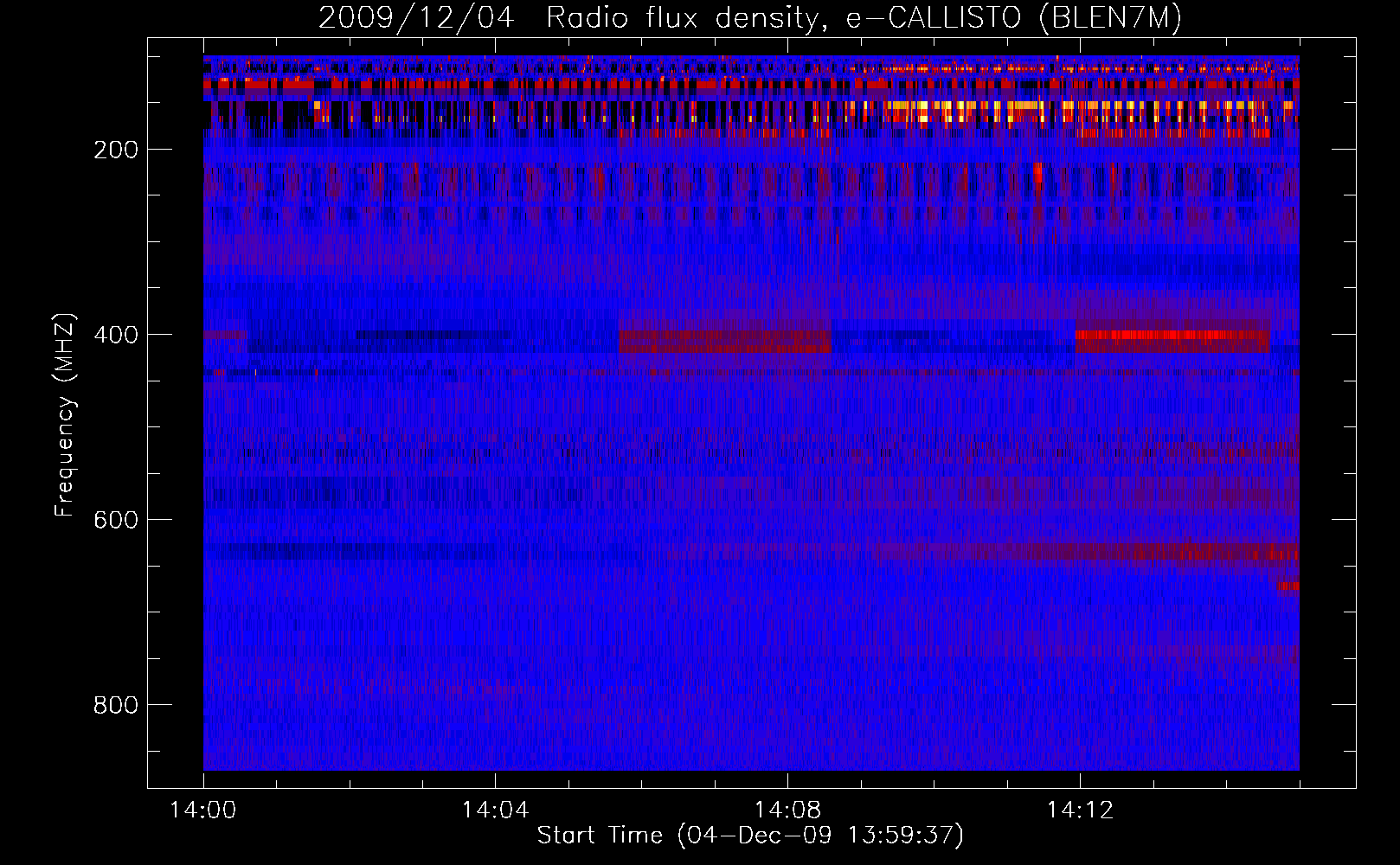Viewport: 1400px width, 865px height.
Task: Click the plot title text e-CALLISTO (BLEN7M)
Action: (1013, 17)
